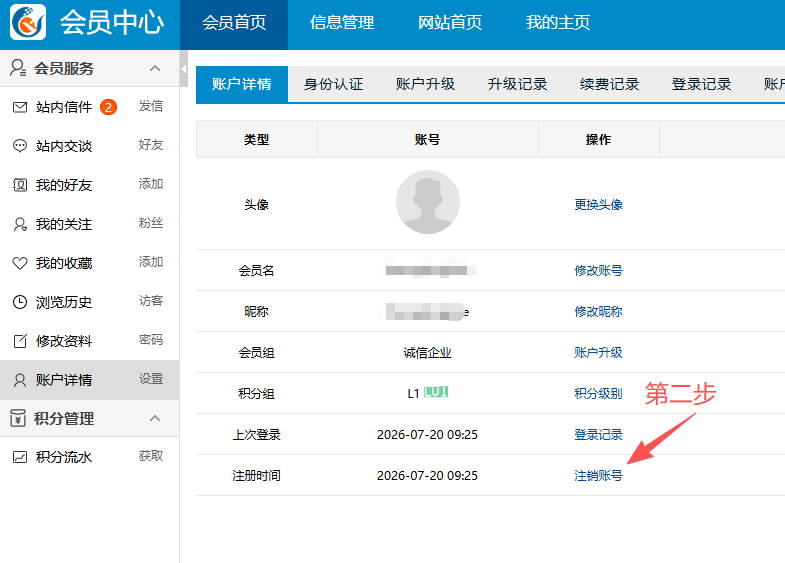Open the 信息管理 top menu

coord(342,23)
